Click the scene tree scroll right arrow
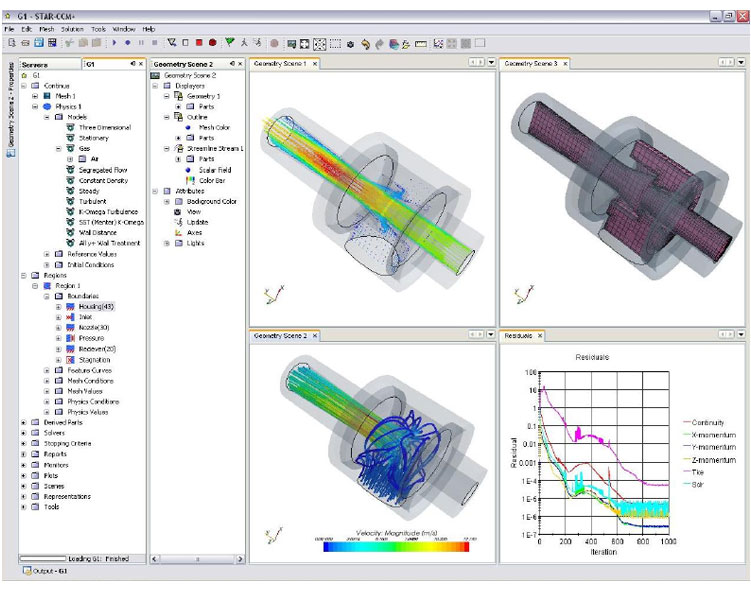Viewport: 751px width, 600px height. coord(240,559)
